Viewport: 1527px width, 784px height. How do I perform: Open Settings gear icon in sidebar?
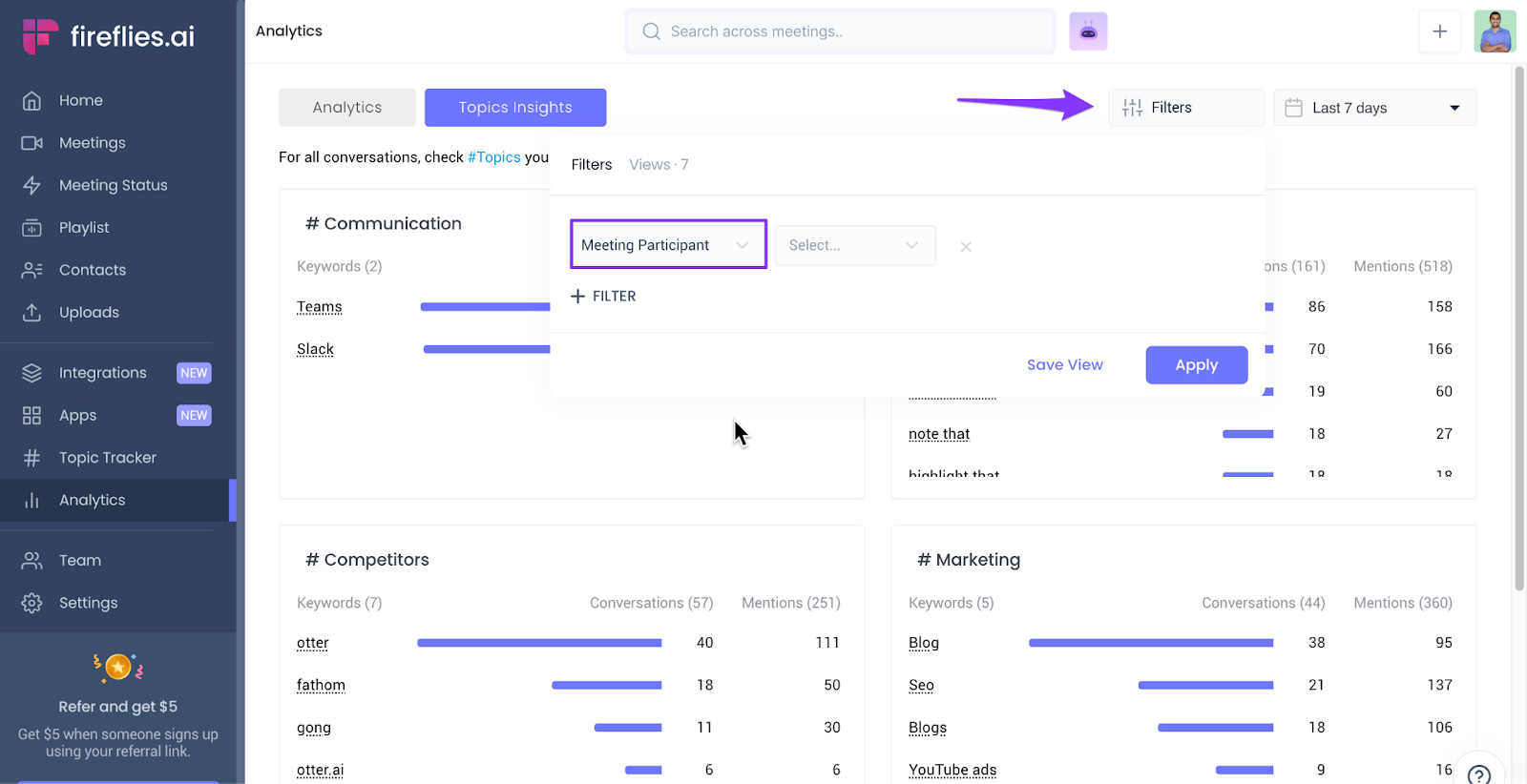point(31,603)
